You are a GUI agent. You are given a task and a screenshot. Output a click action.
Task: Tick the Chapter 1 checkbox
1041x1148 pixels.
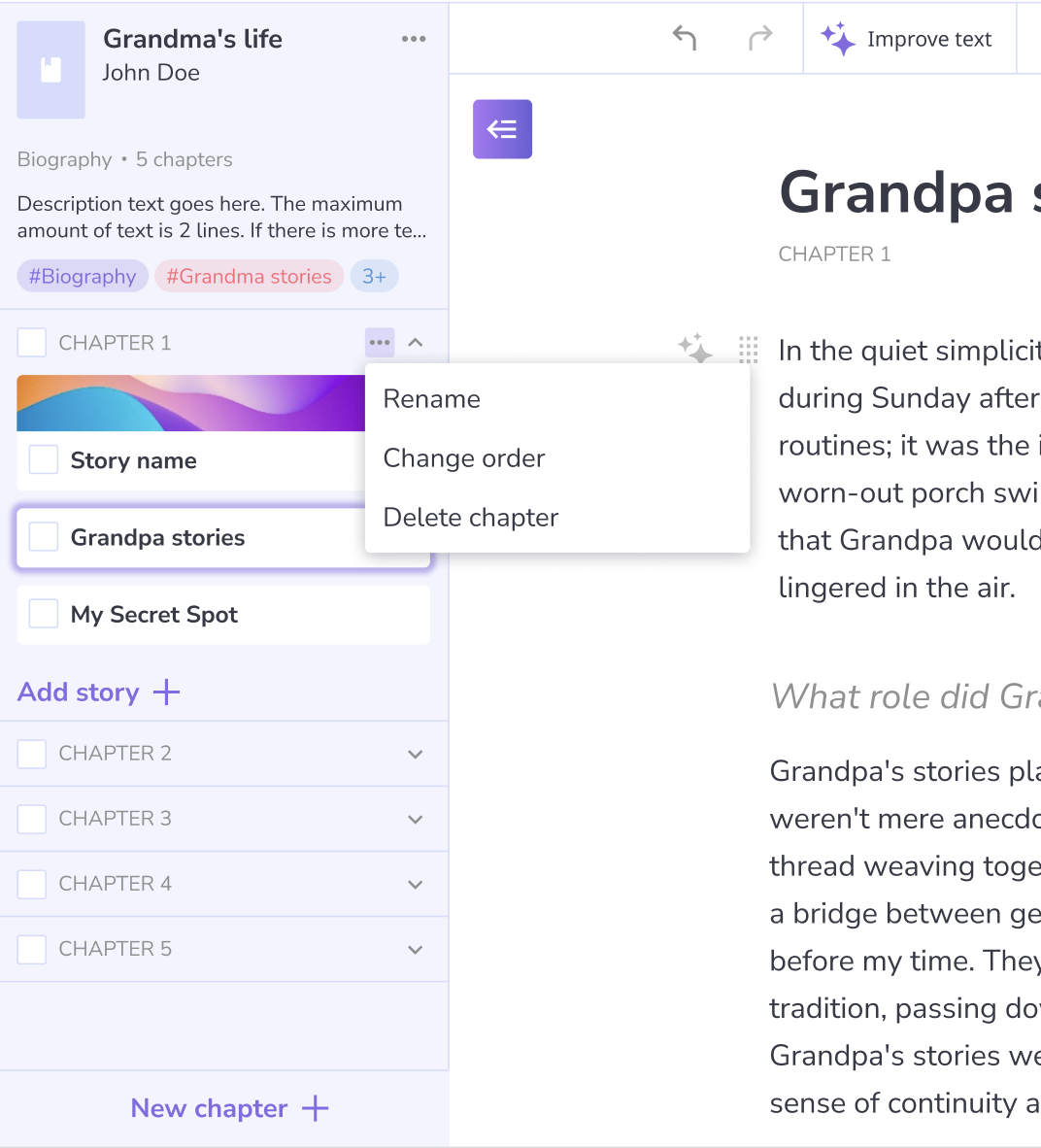pyautogui.click(x=32, y=343)
